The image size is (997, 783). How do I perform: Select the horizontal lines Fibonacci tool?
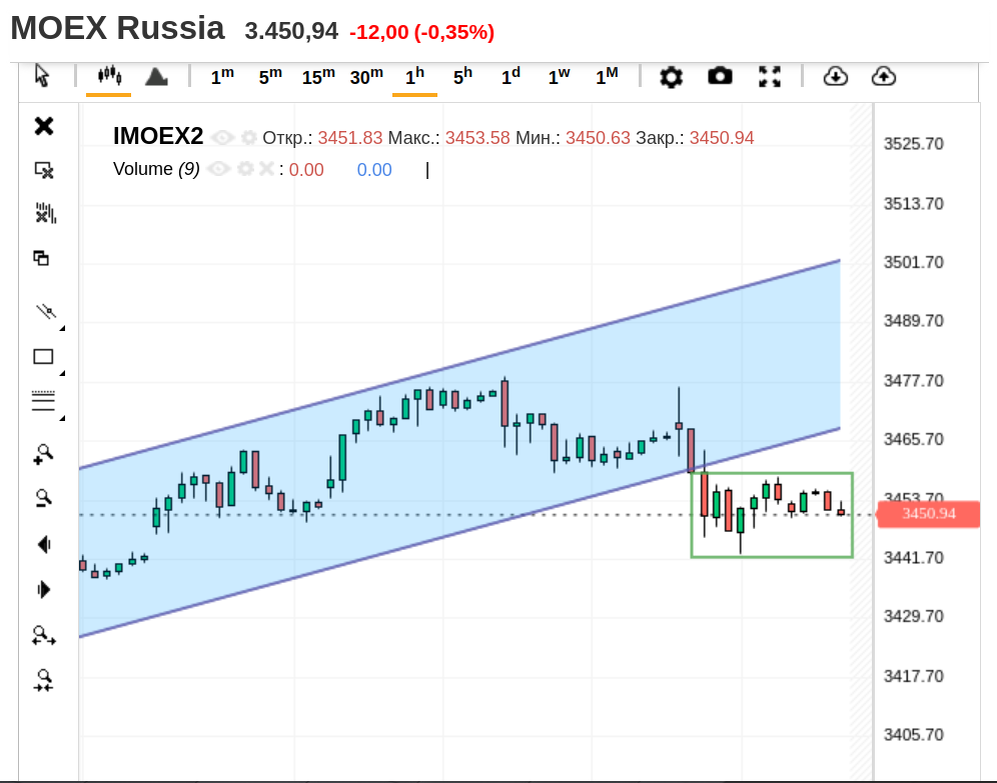[x=43, y=401]
